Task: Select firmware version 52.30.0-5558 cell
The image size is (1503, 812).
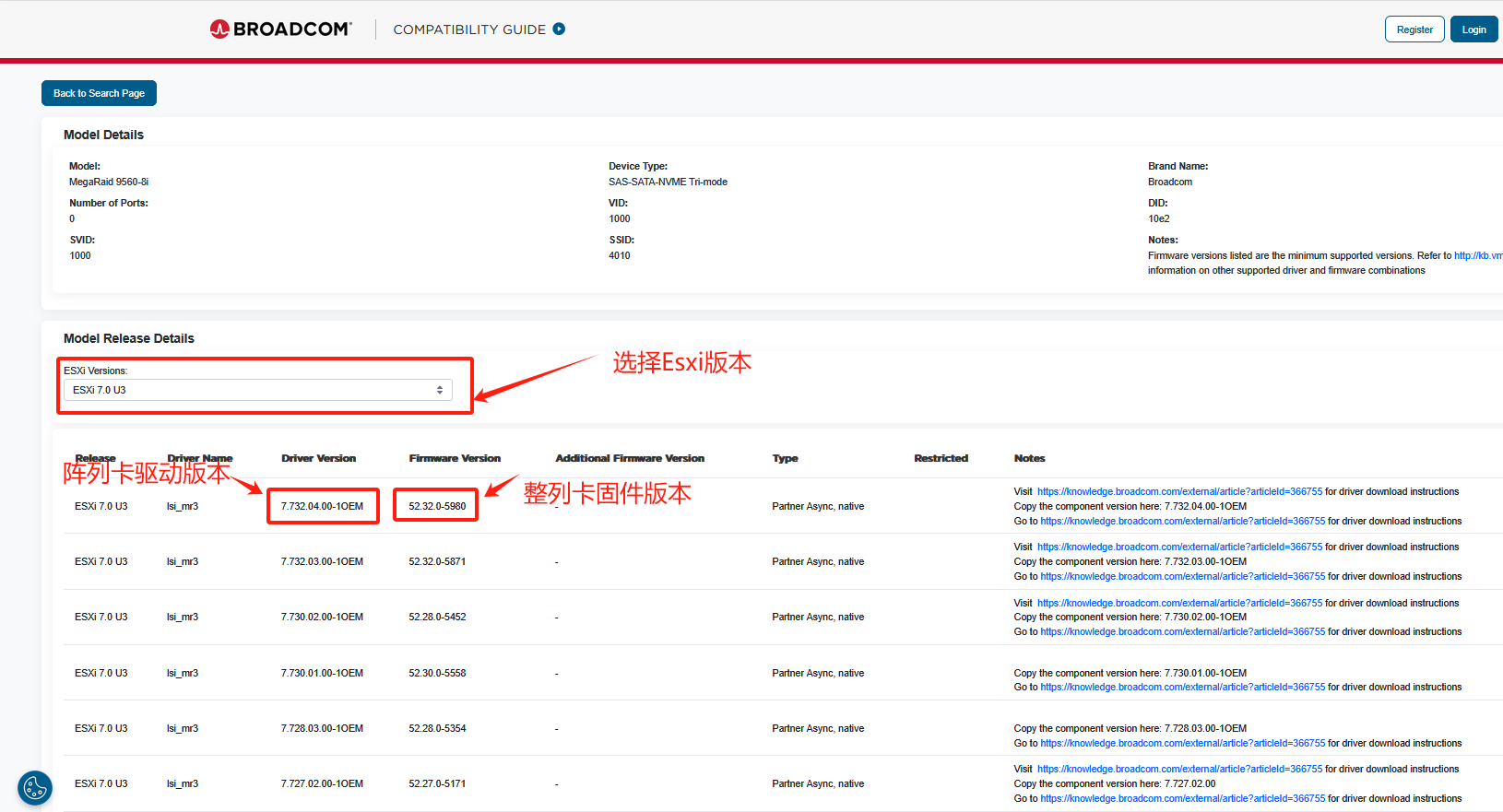Action: click(x=437, y=674)
